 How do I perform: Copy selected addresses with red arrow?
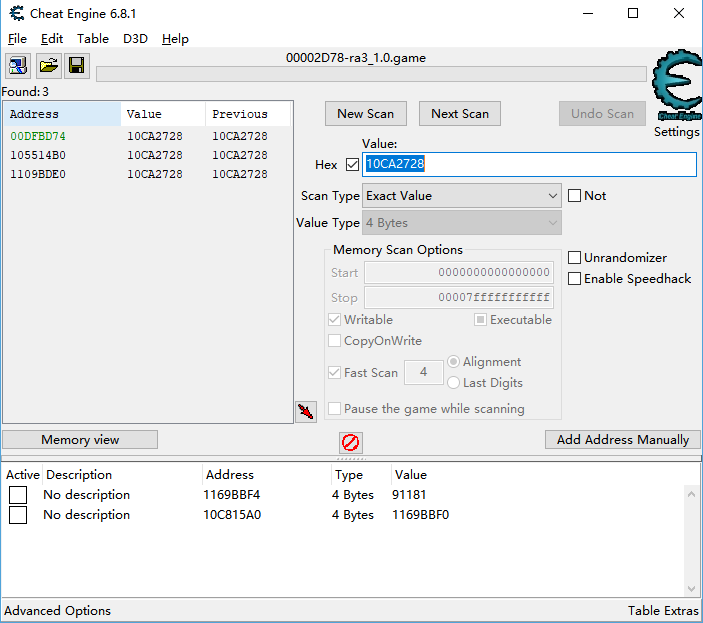306,411
